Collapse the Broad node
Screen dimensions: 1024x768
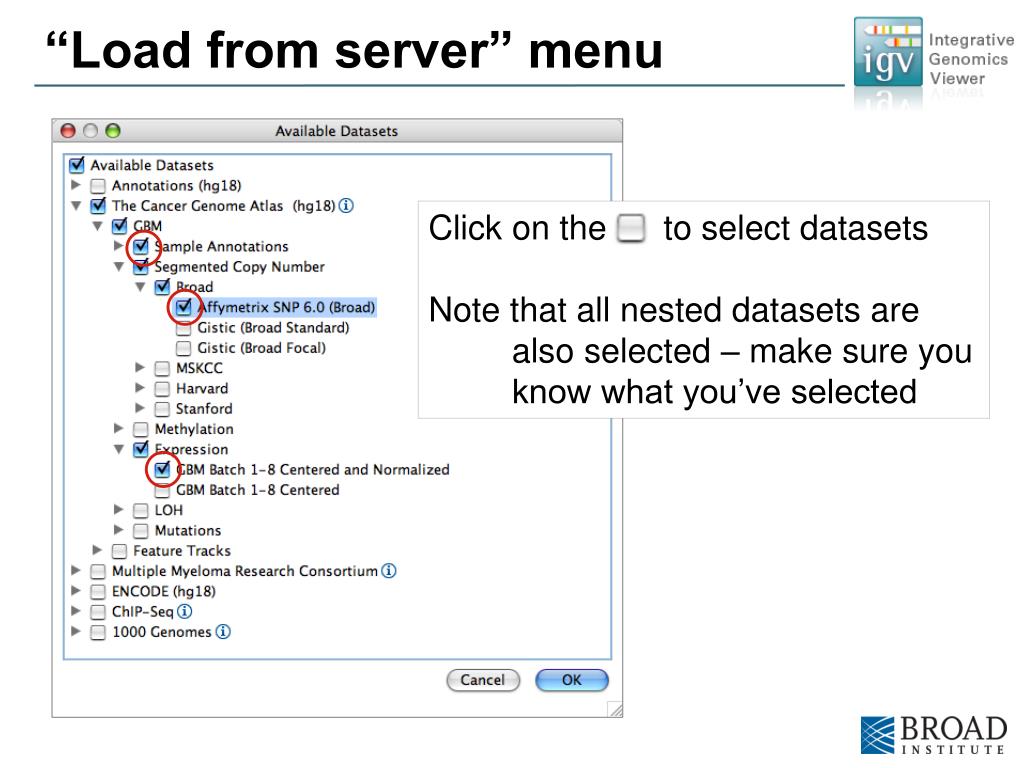(x=140, y=287)
